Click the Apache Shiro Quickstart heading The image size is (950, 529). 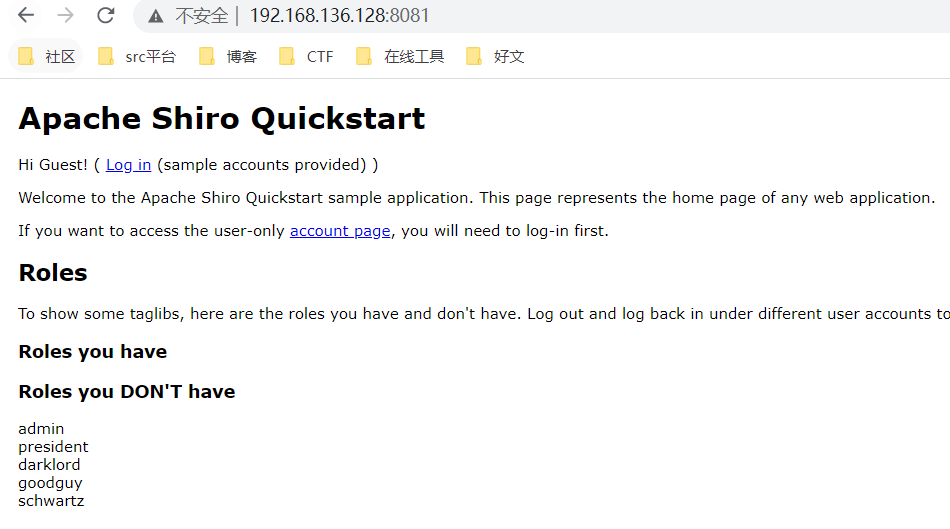coord(222,118)
